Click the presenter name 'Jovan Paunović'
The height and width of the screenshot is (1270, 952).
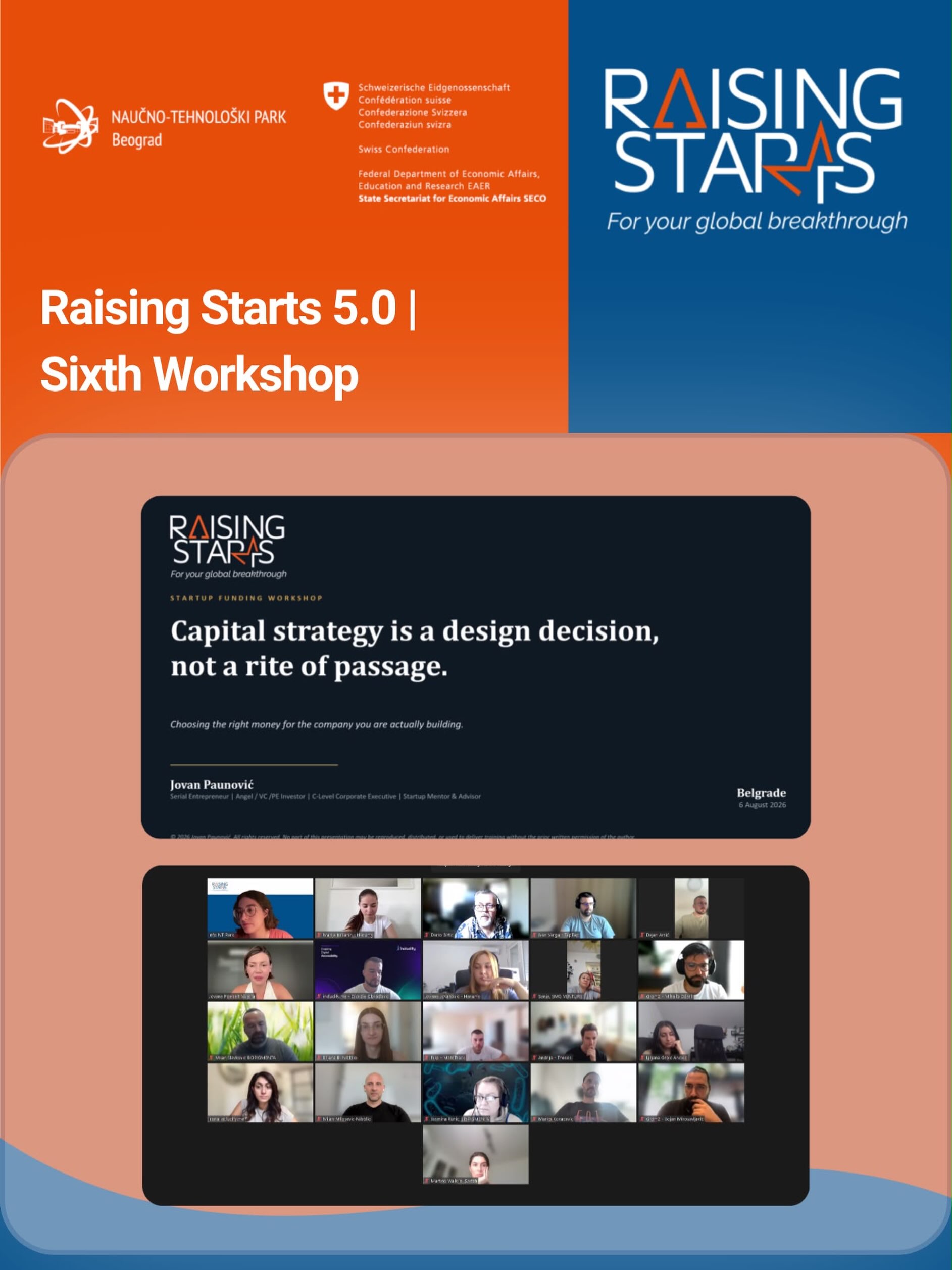(x=212, y=784)
